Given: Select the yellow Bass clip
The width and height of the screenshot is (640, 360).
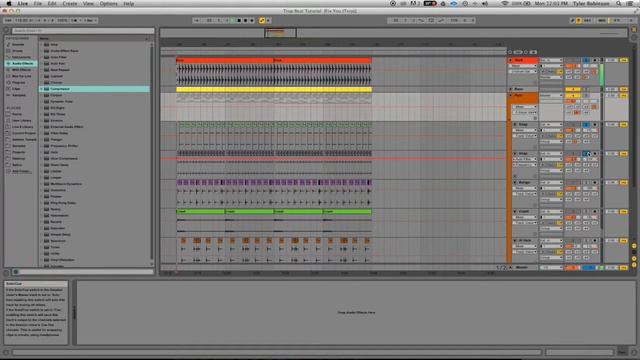Looking at the screenshot, I should (x=274, y=89).
